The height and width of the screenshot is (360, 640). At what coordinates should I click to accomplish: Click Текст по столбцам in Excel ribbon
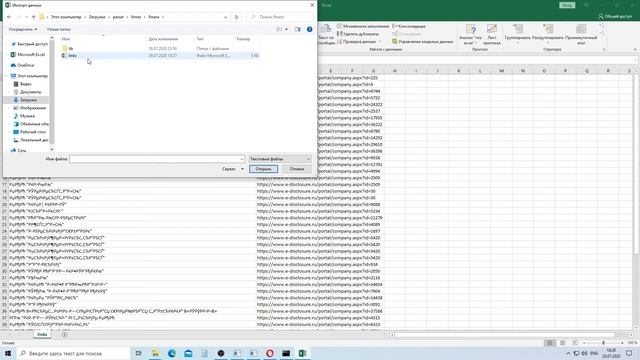pyautogui.click(x=326, y=35)
